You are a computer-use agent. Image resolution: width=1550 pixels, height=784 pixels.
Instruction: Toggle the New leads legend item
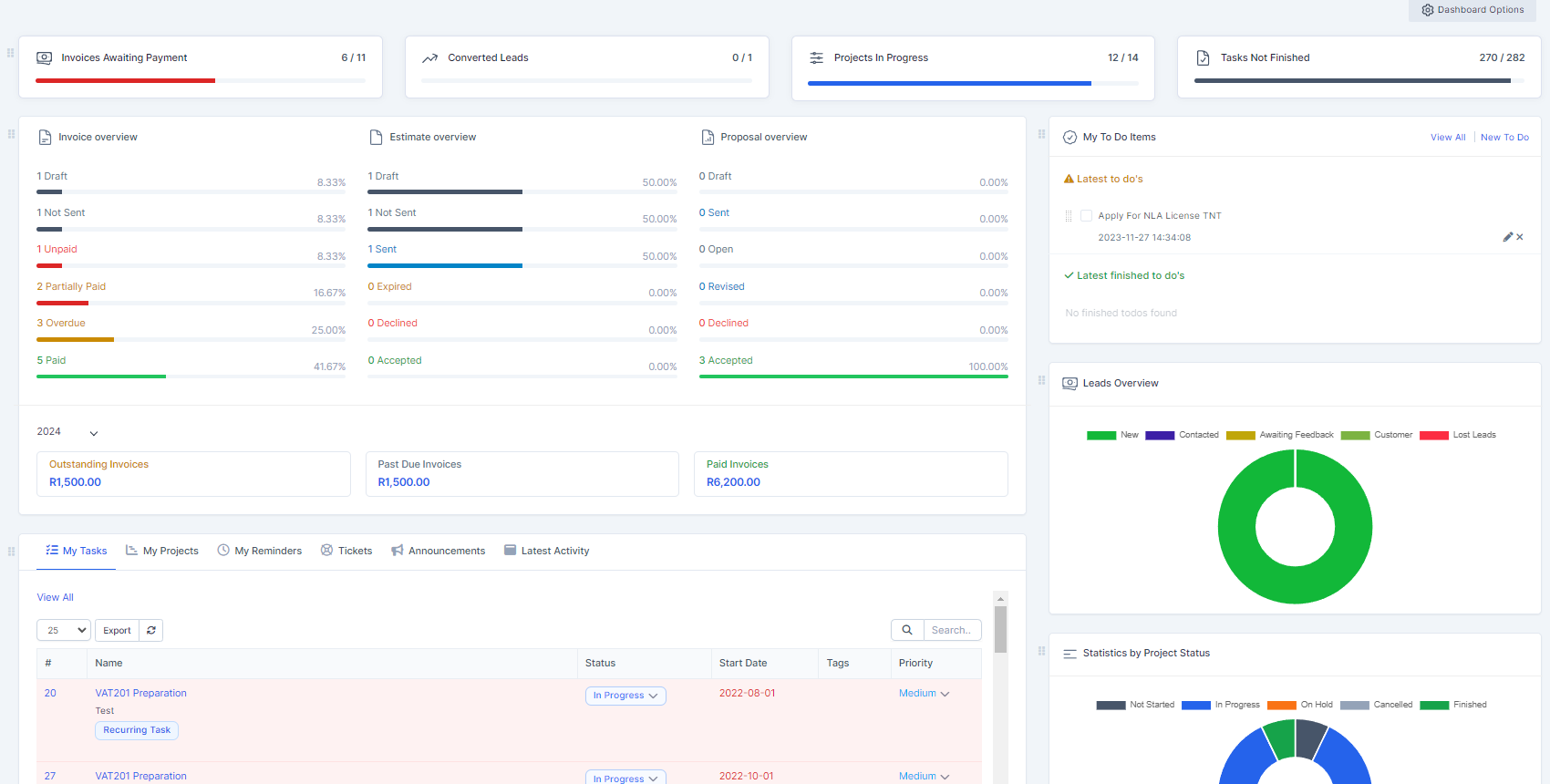pos(1112,435)
